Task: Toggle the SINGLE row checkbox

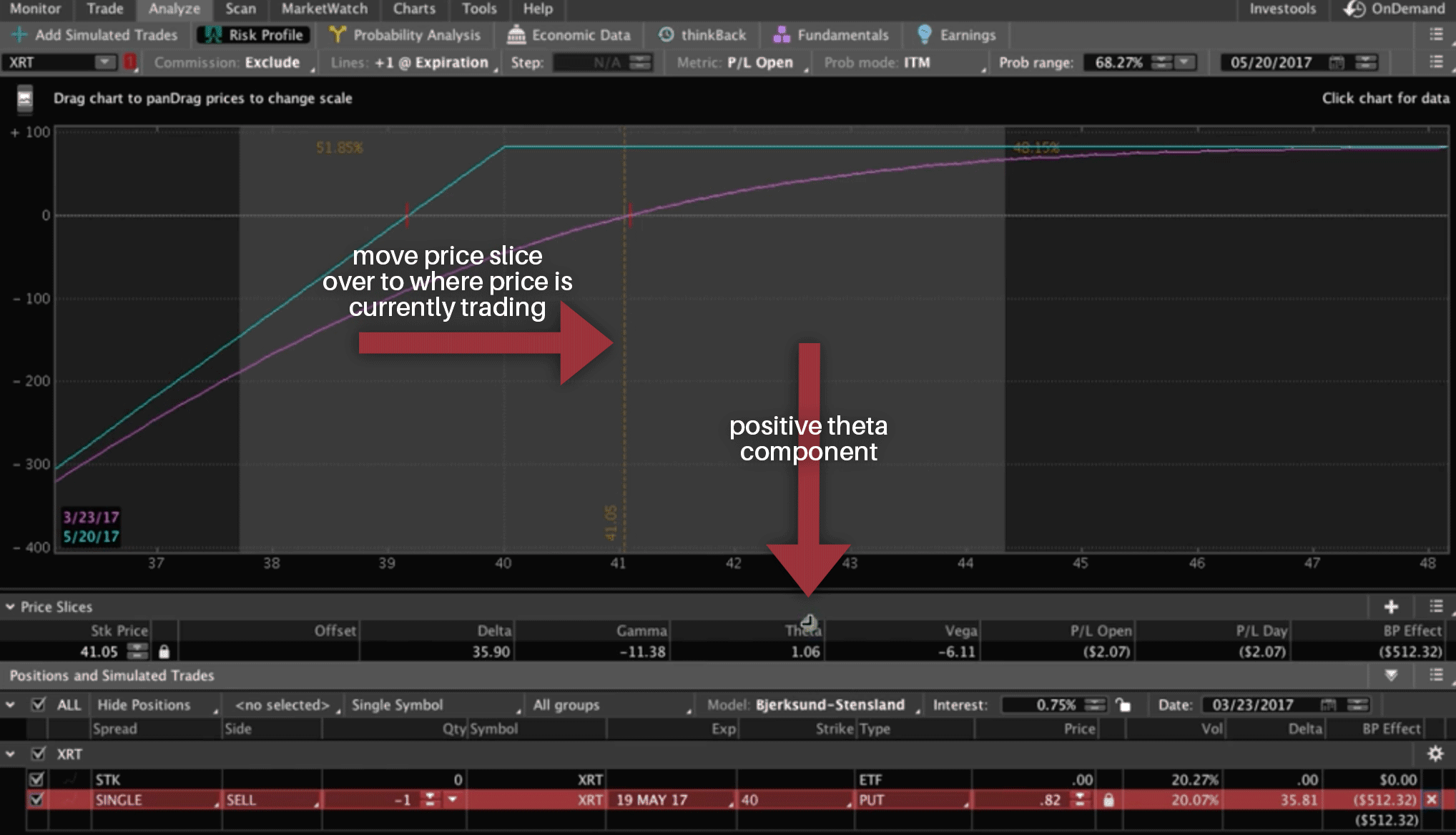Action: coord(36,799)
